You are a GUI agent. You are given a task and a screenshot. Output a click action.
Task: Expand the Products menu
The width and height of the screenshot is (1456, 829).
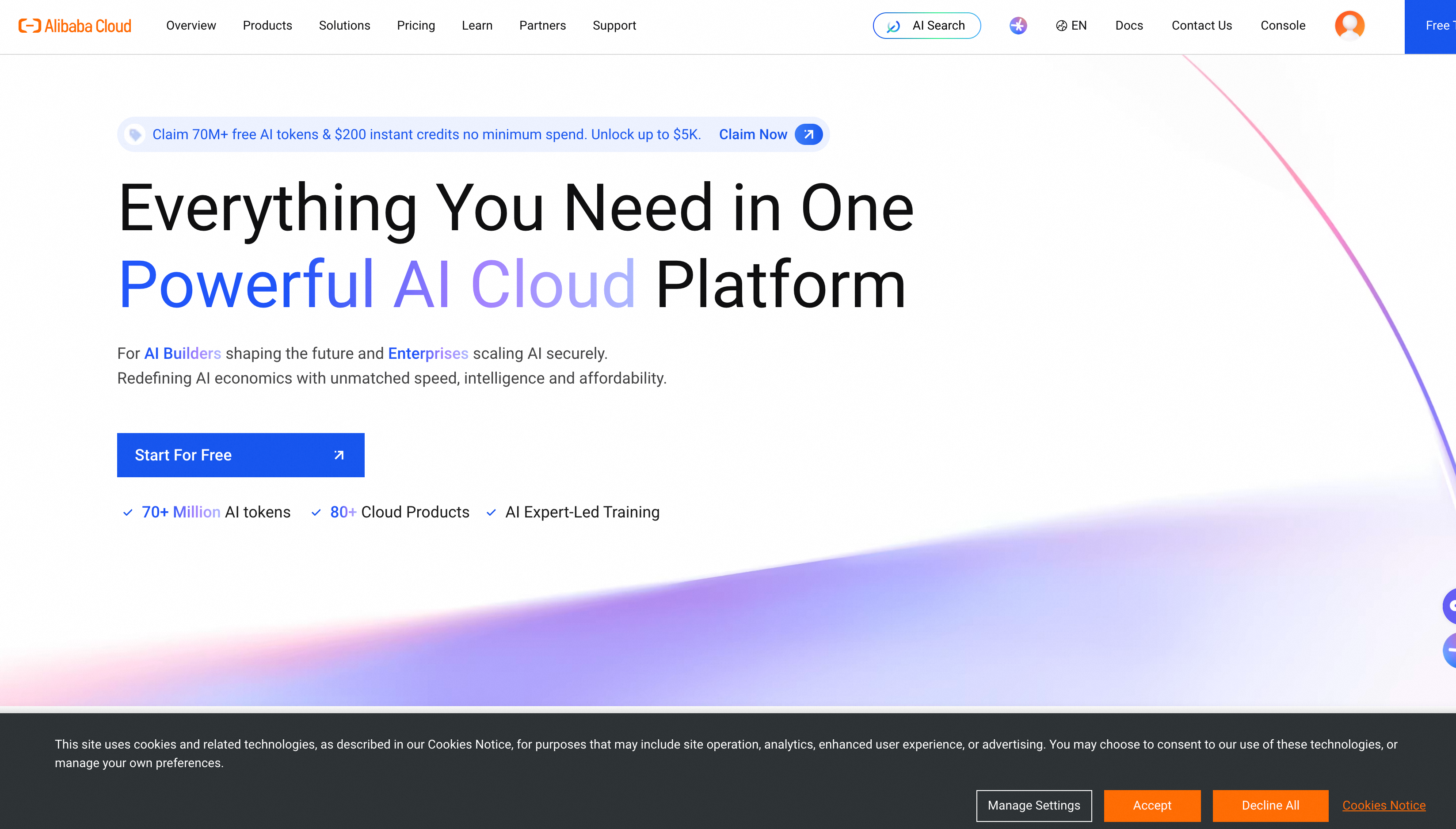[267, 26]
